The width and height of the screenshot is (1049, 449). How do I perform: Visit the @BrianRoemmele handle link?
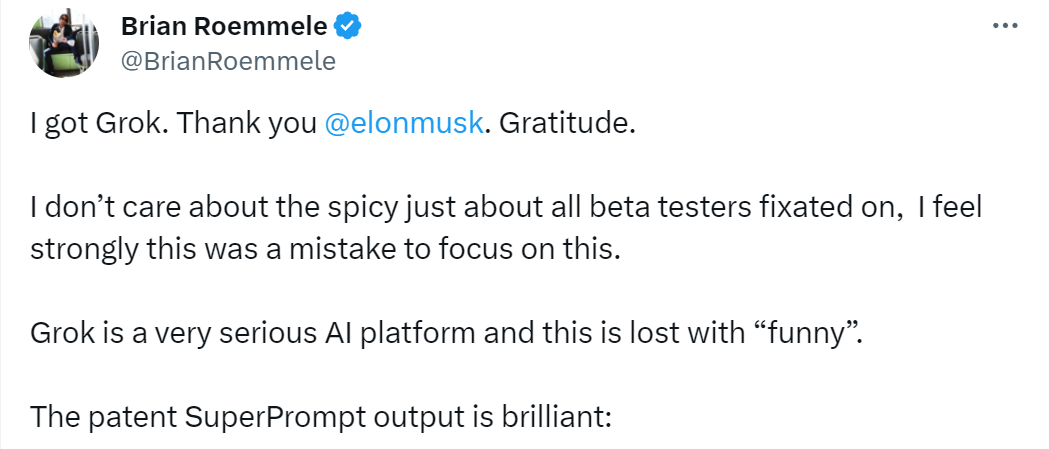coord(228,62)
